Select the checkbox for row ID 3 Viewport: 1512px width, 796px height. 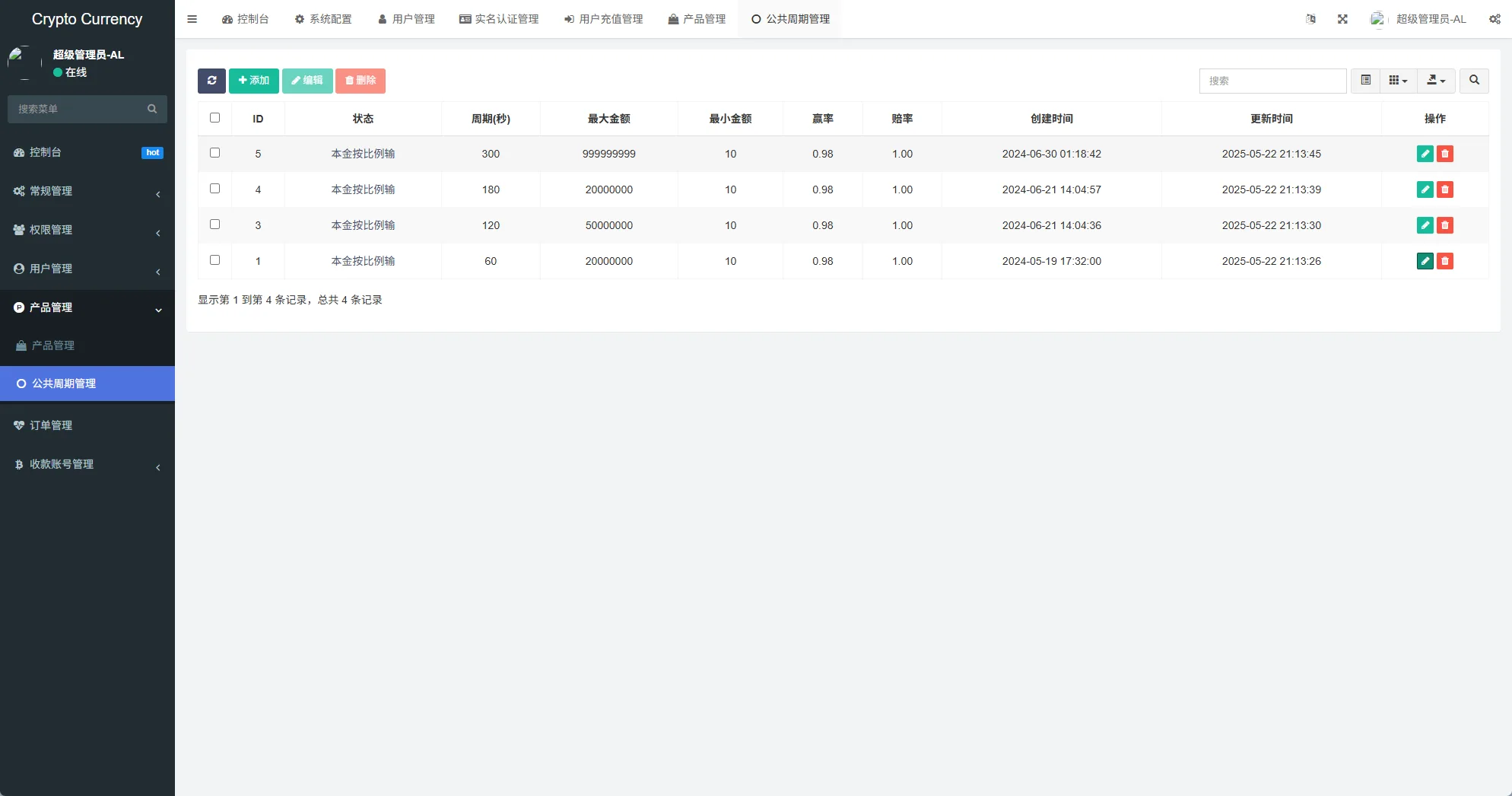point(214,224)
